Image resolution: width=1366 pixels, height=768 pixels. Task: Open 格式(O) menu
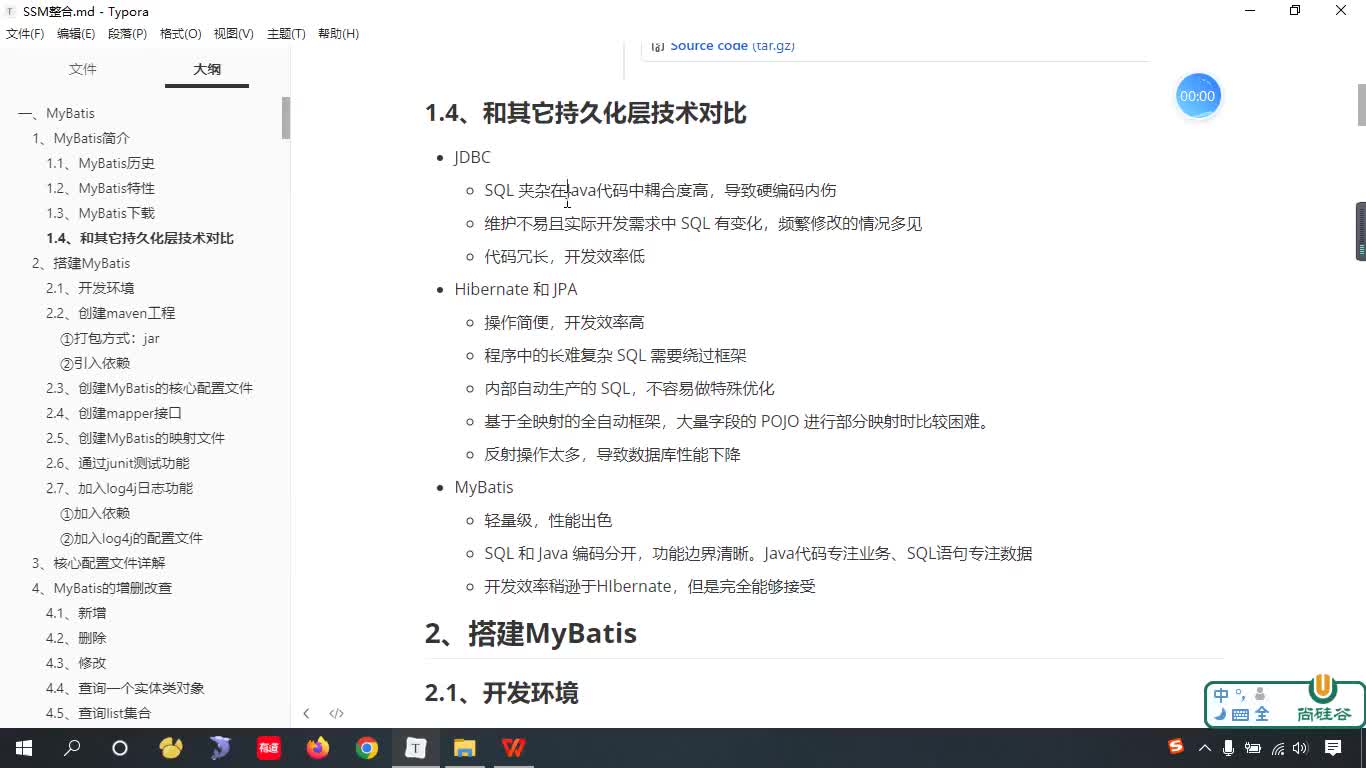[x=180, y=34]
